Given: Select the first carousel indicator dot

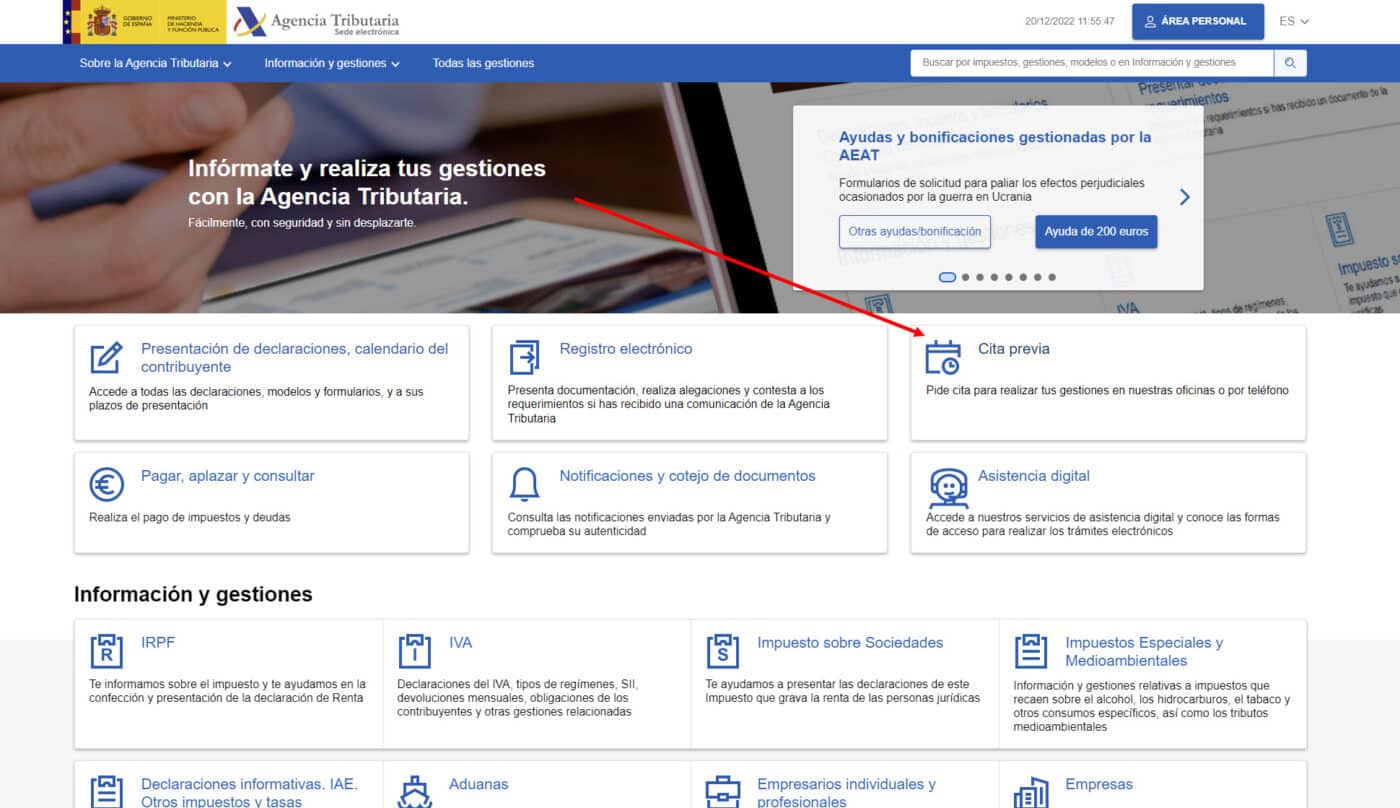Looking at the screenshot, I should point(947,277).
